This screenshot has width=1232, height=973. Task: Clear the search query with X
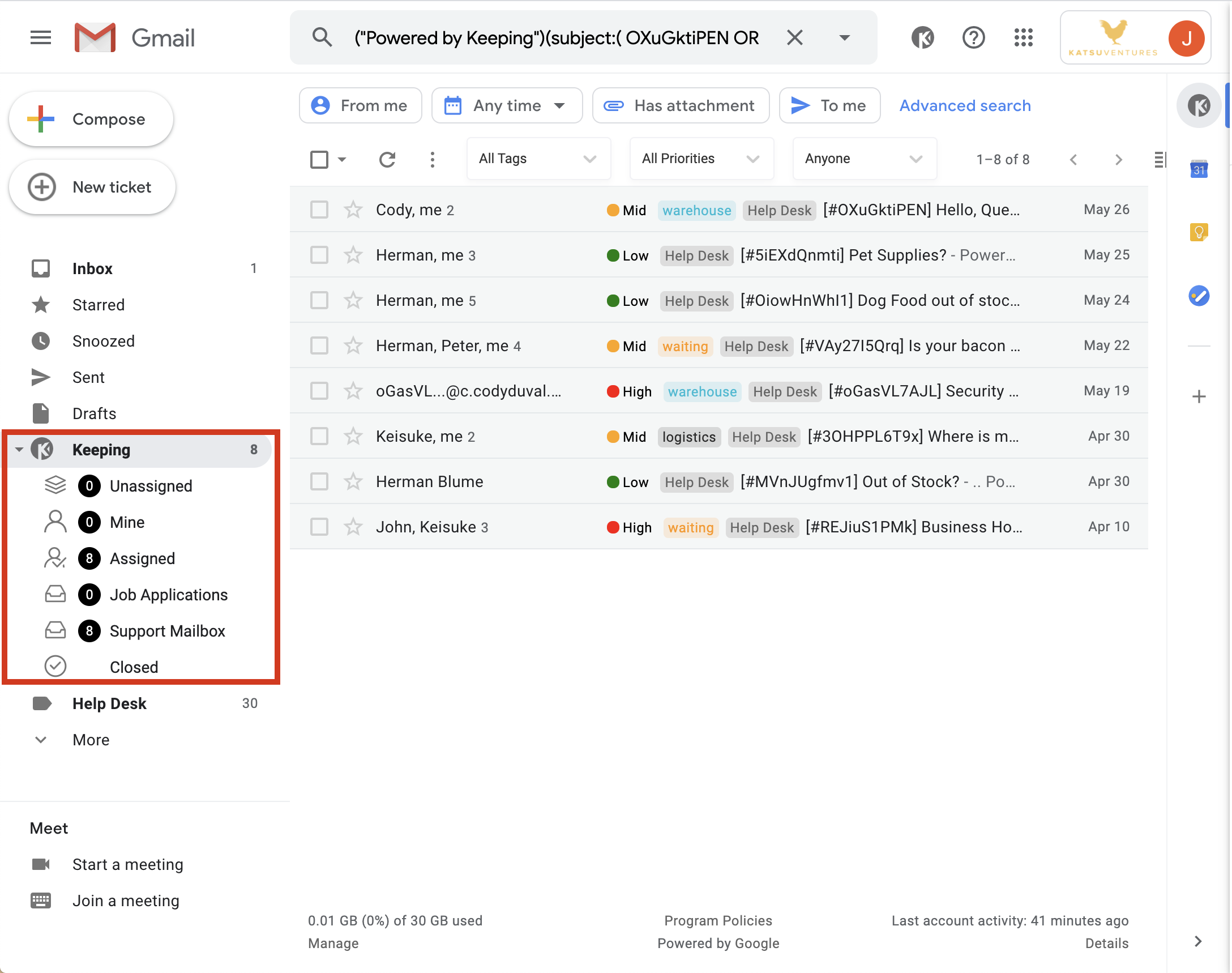point(794,37)
